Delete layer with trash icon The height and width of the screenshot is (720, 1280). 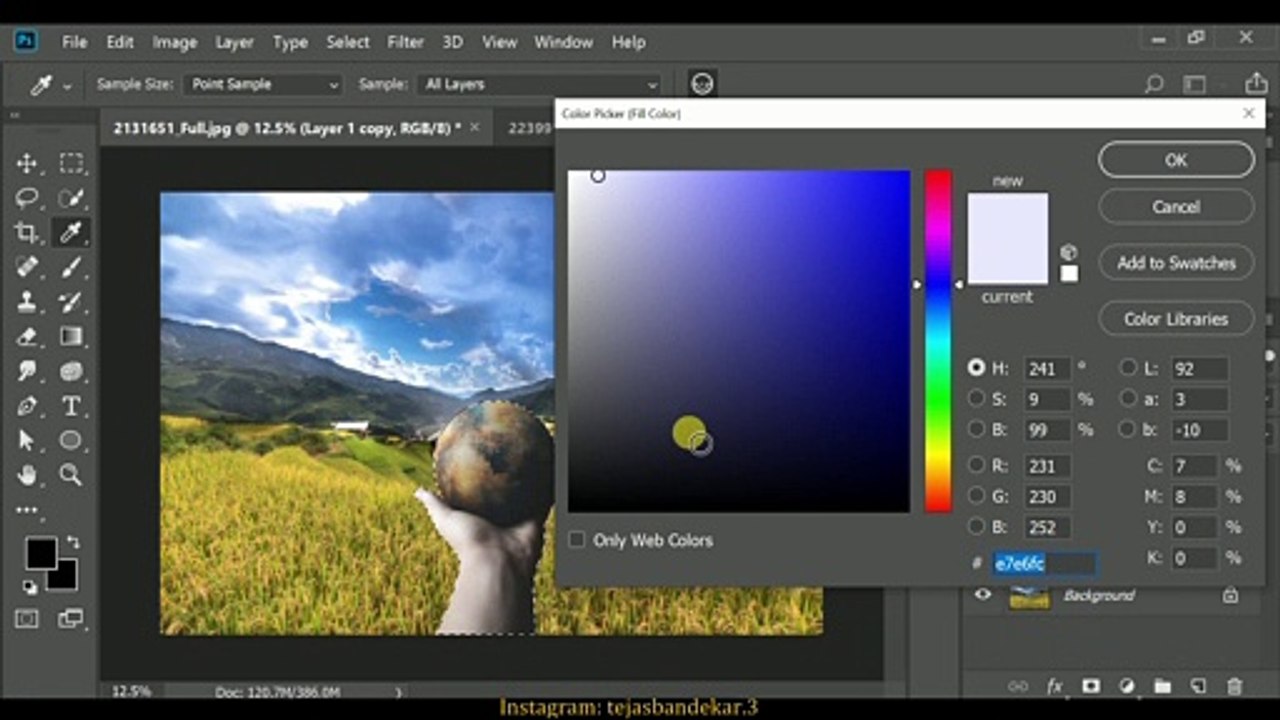[x=1235, y=686]
